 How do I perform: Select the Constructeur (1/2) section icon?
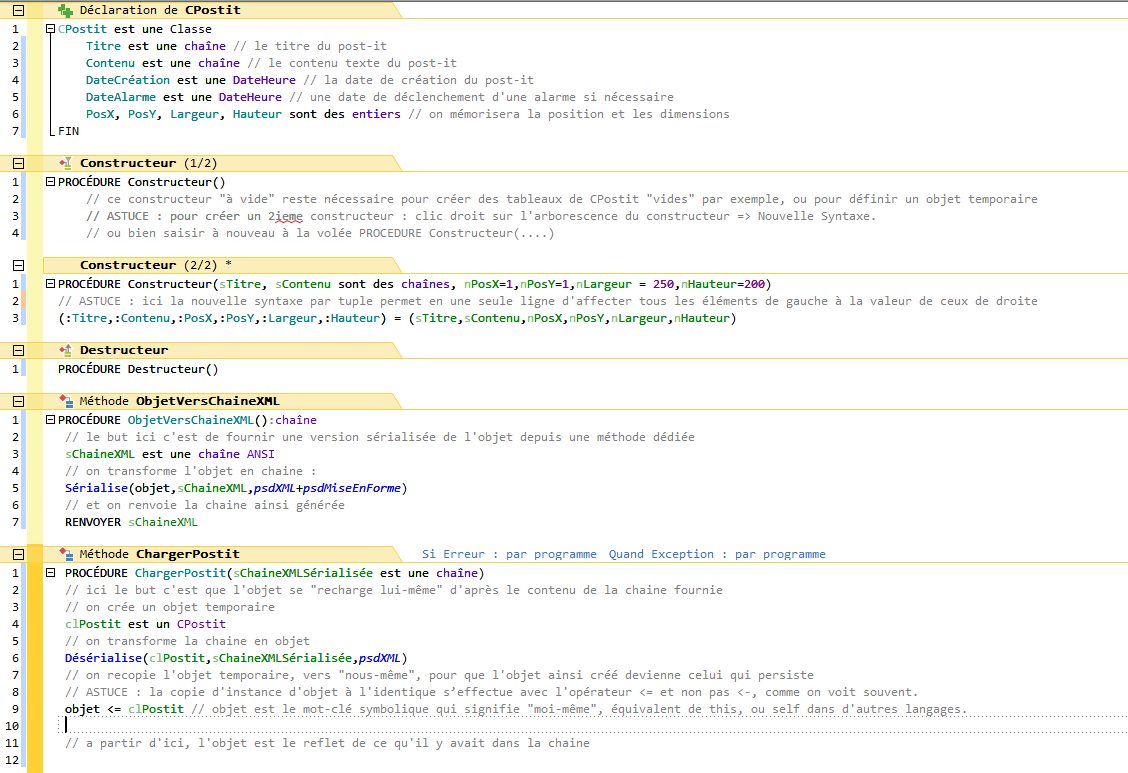[64, 162]
